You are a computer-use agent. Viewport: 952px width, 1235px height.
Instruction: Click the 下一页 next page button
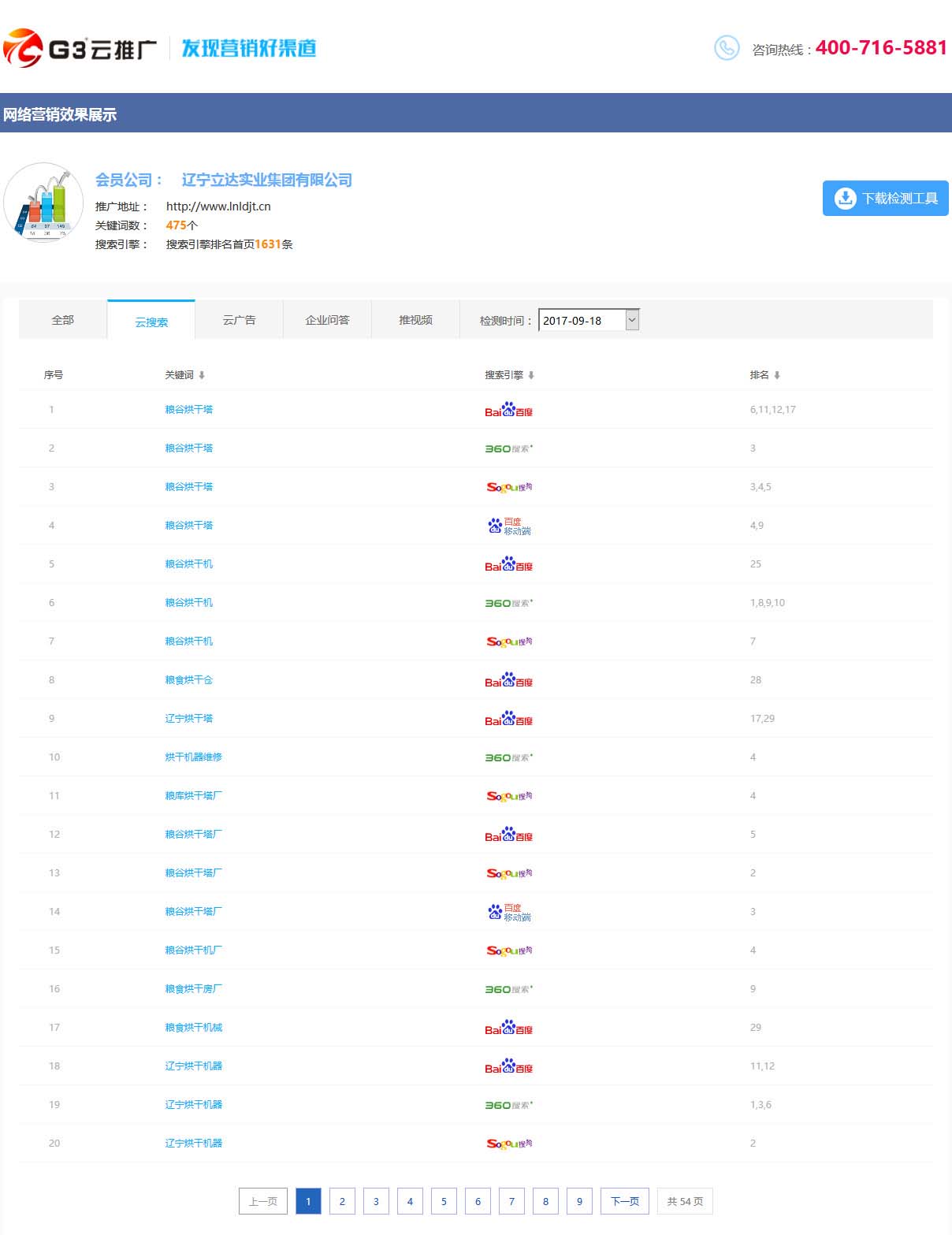[625, 1201]
